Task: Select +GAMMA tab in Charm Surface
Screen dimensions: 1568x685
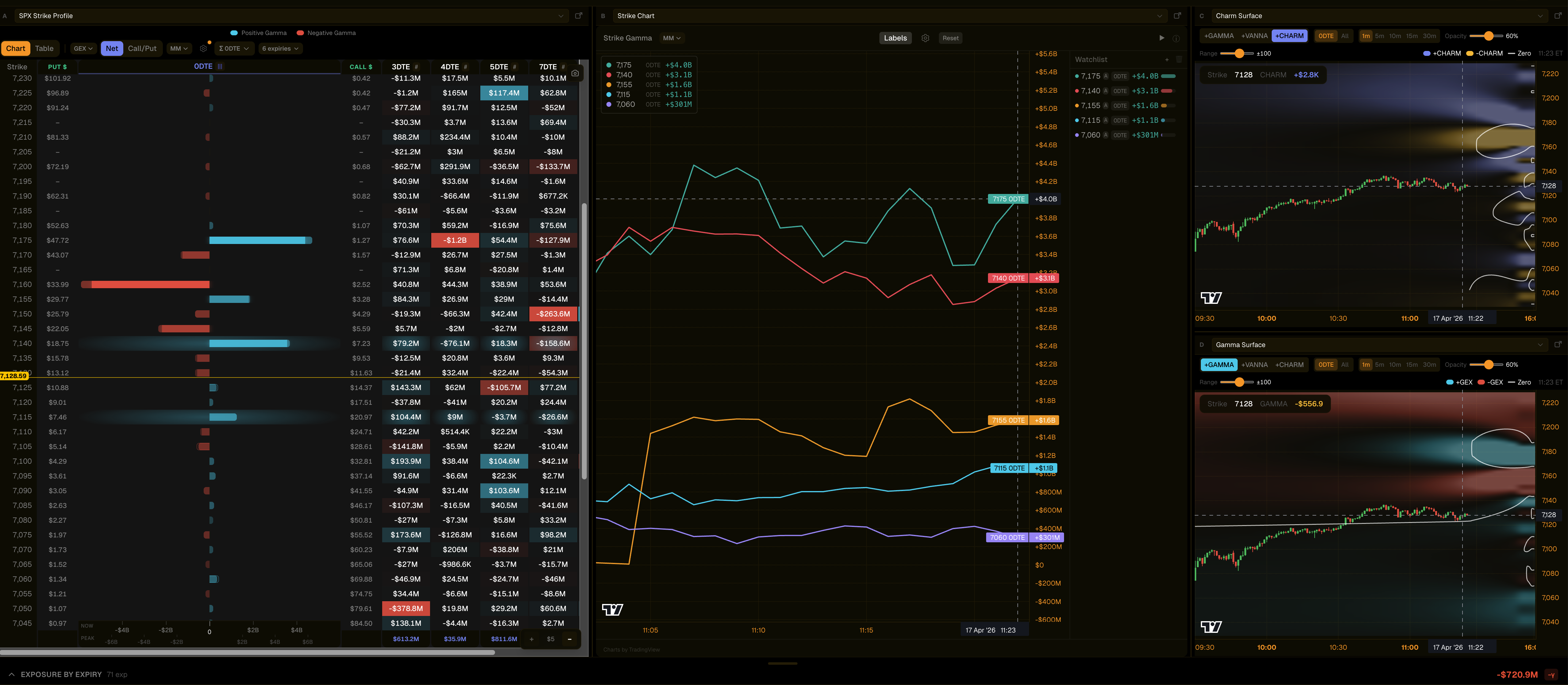Action: click(x=1219, y=36)
